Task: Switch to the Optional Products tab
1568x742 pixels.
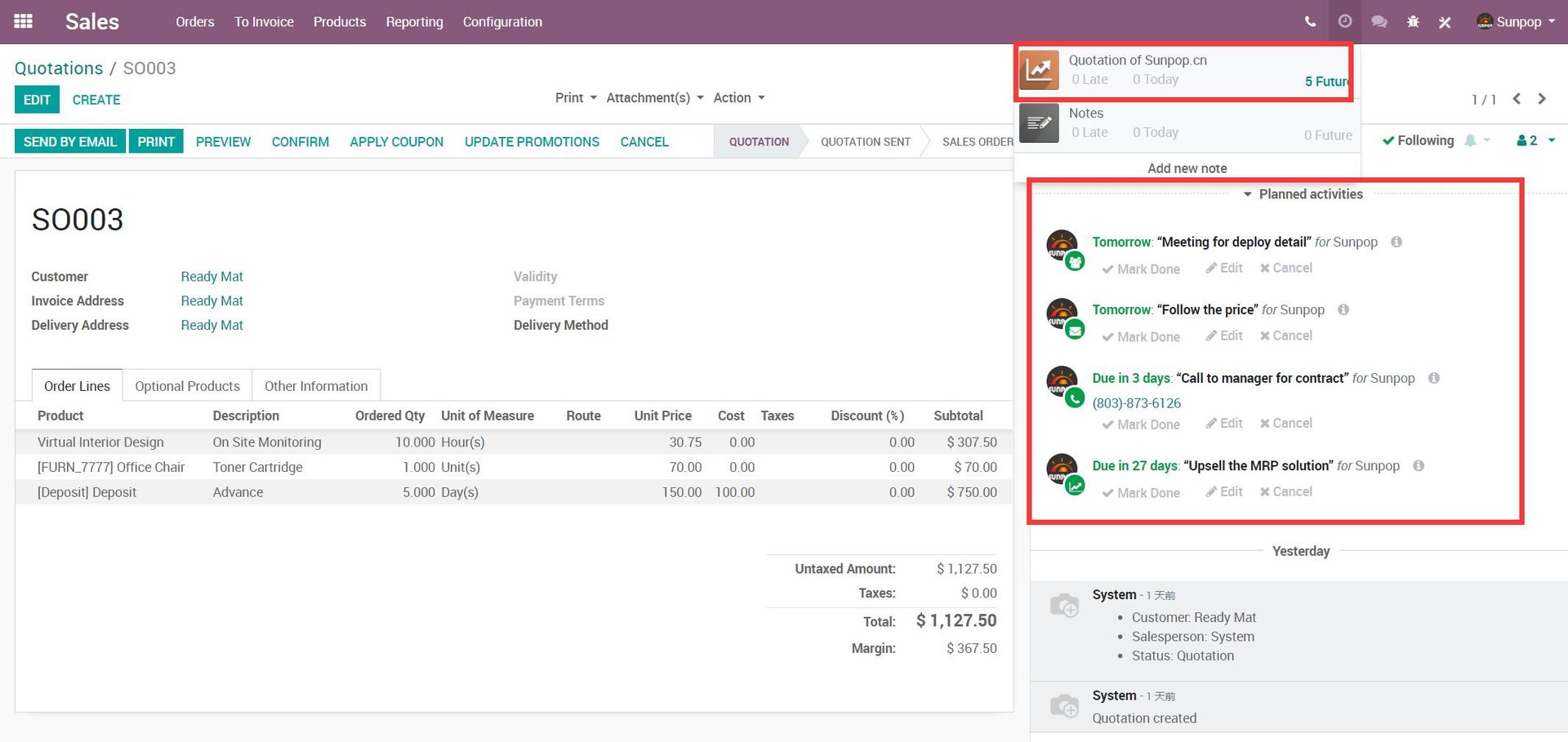Action: click(x=187, y=386)
